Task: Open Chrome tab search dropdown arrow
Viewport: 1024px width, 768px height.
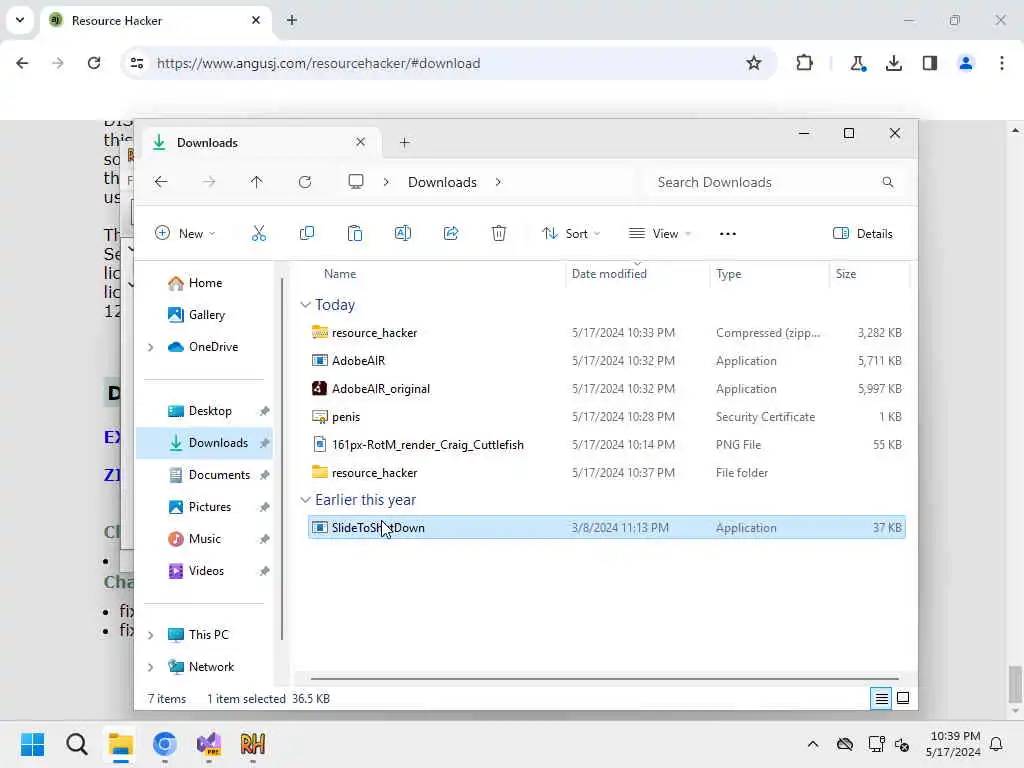Action: click(x=20, y=20)
